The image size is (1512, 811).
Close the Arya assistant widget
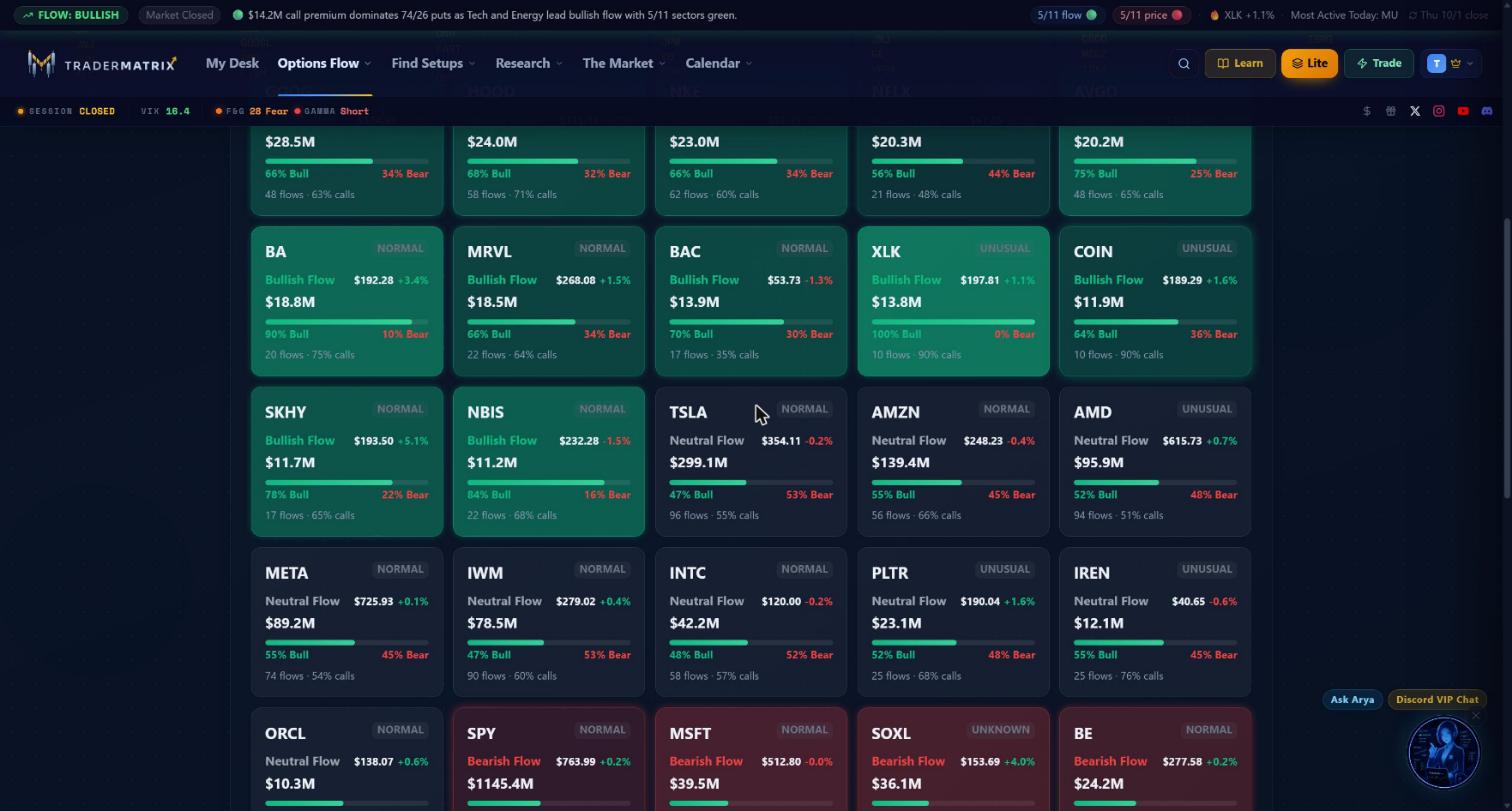[x=1475, y=716]
